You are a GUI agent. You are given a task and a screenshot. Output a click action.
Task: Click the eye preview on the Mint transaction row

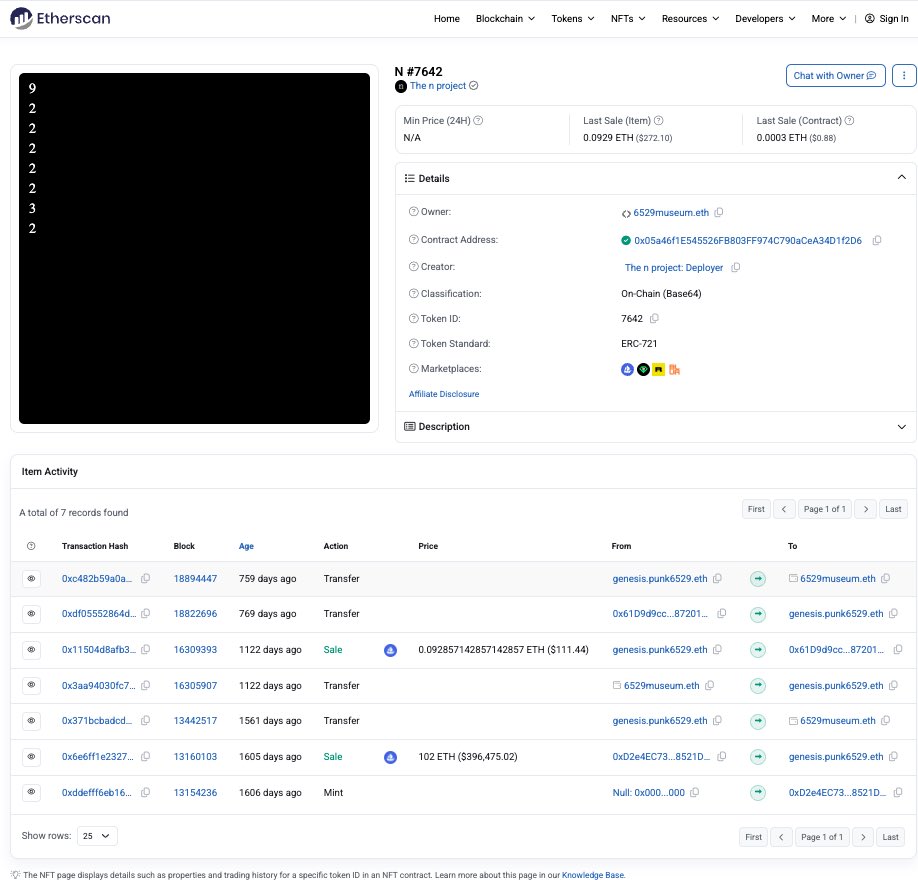(x=31, y=792)
